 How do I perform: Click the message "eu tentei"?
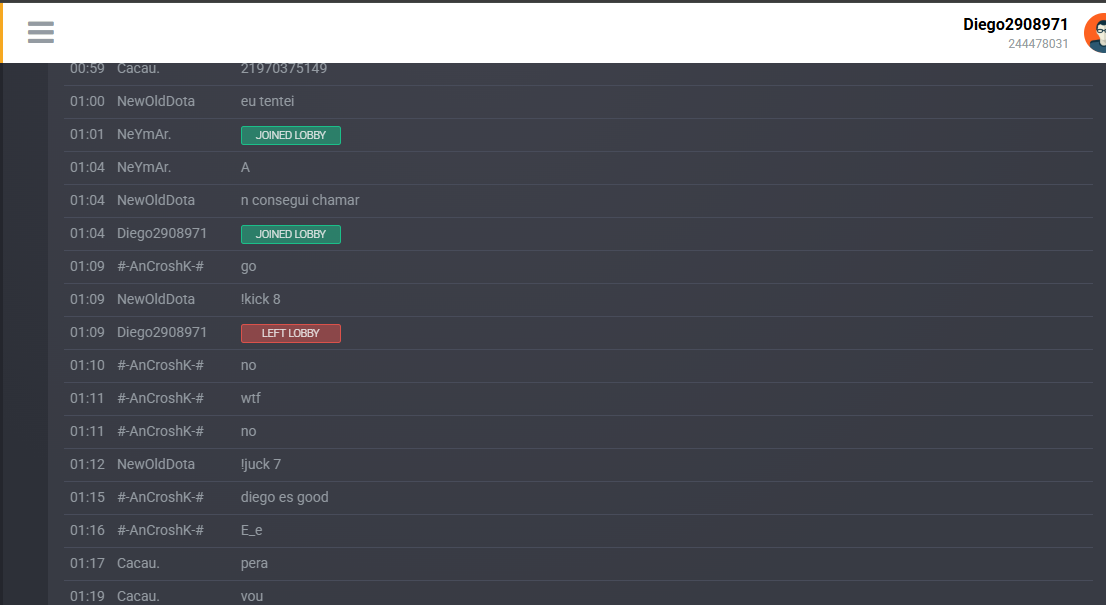pos(267,101)
